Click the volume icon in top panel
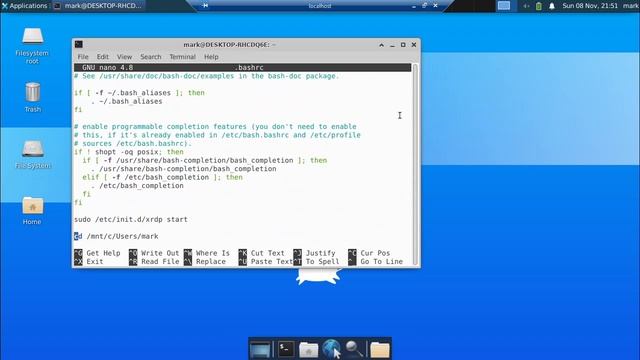The width and height of the screenshot is (640, 360). 526,6
